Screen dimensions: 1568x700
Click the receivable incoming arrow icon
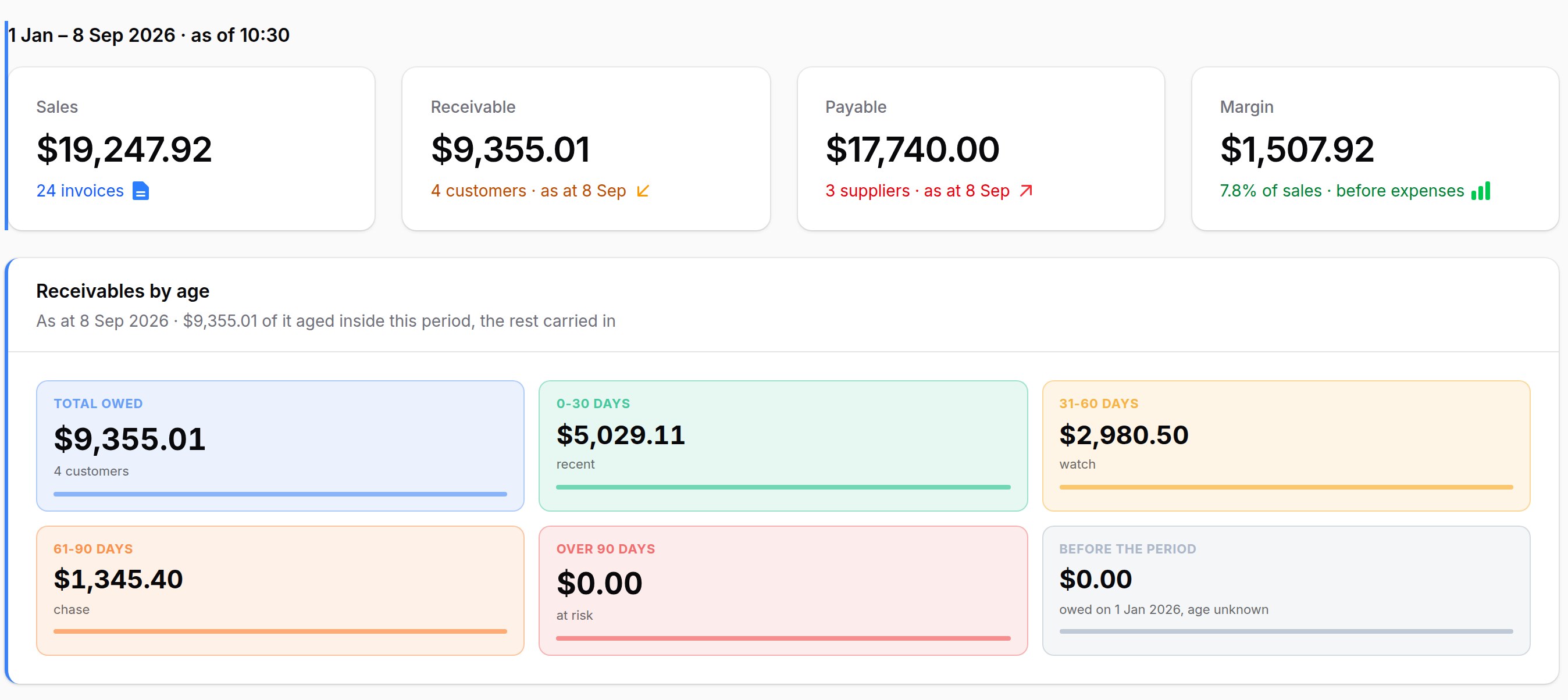(643, 191)
